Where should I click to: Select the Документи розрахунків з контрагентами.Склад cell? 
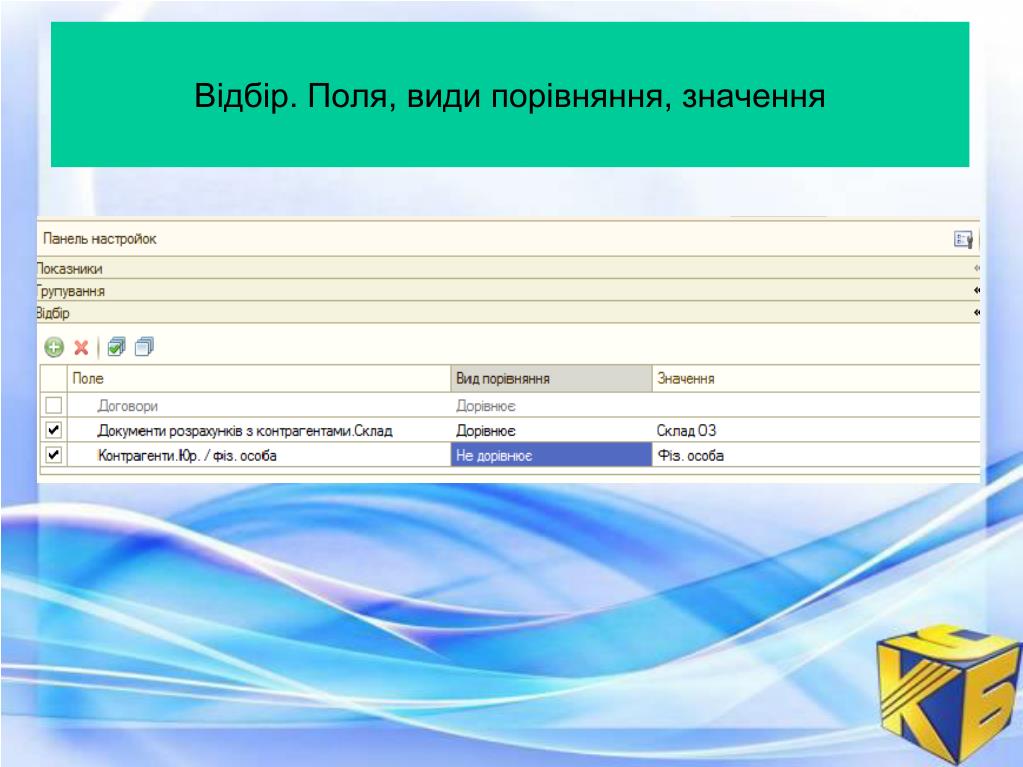(x=259, y=430)
